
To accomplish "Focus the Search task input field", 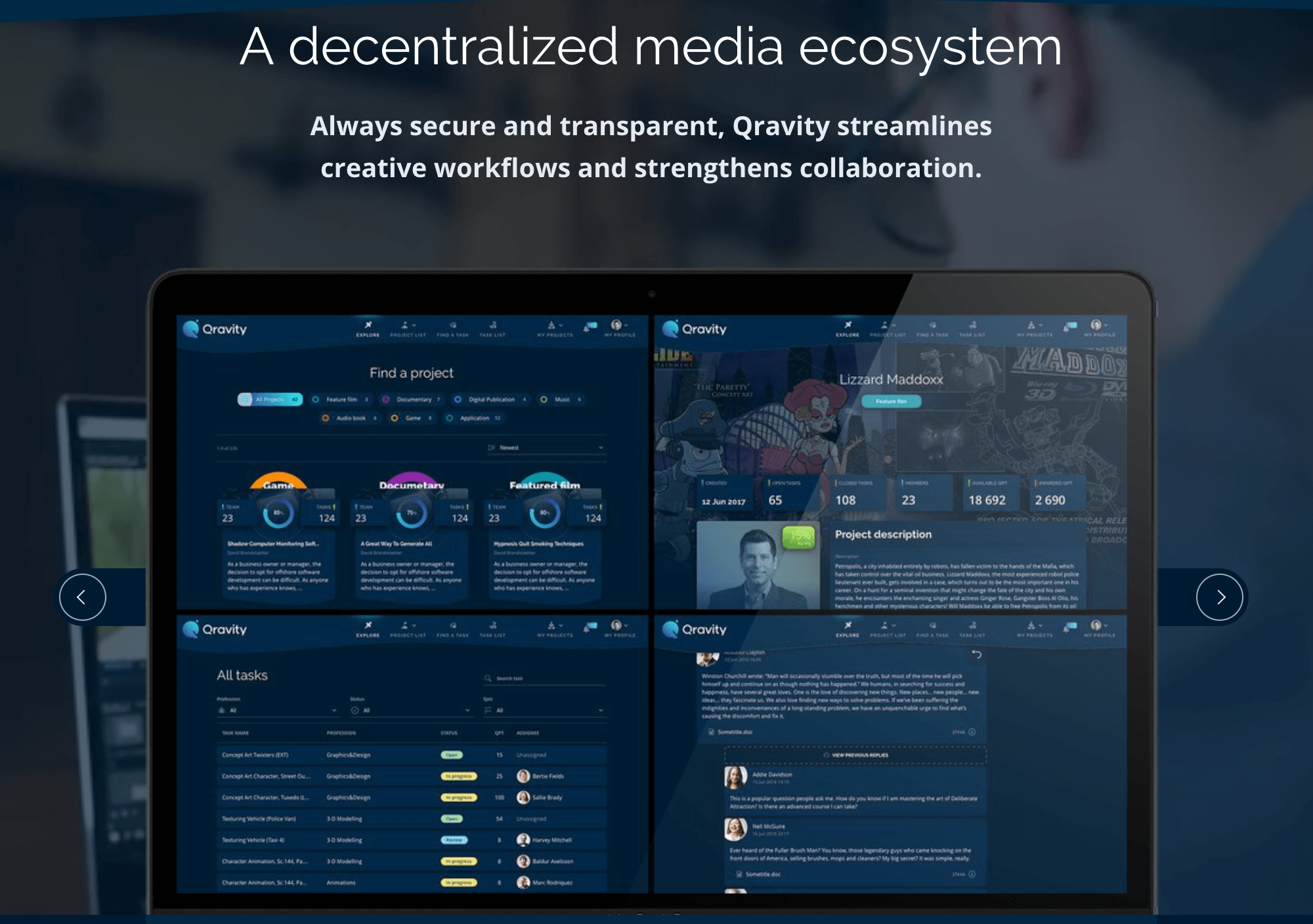I will point(544,679).
